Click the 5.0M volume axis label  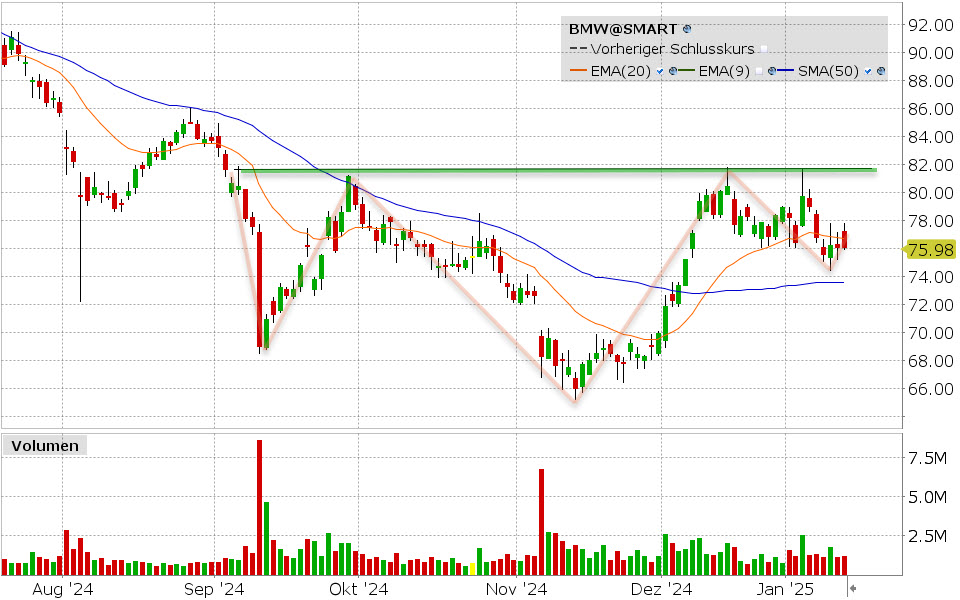tap(928, 497)
